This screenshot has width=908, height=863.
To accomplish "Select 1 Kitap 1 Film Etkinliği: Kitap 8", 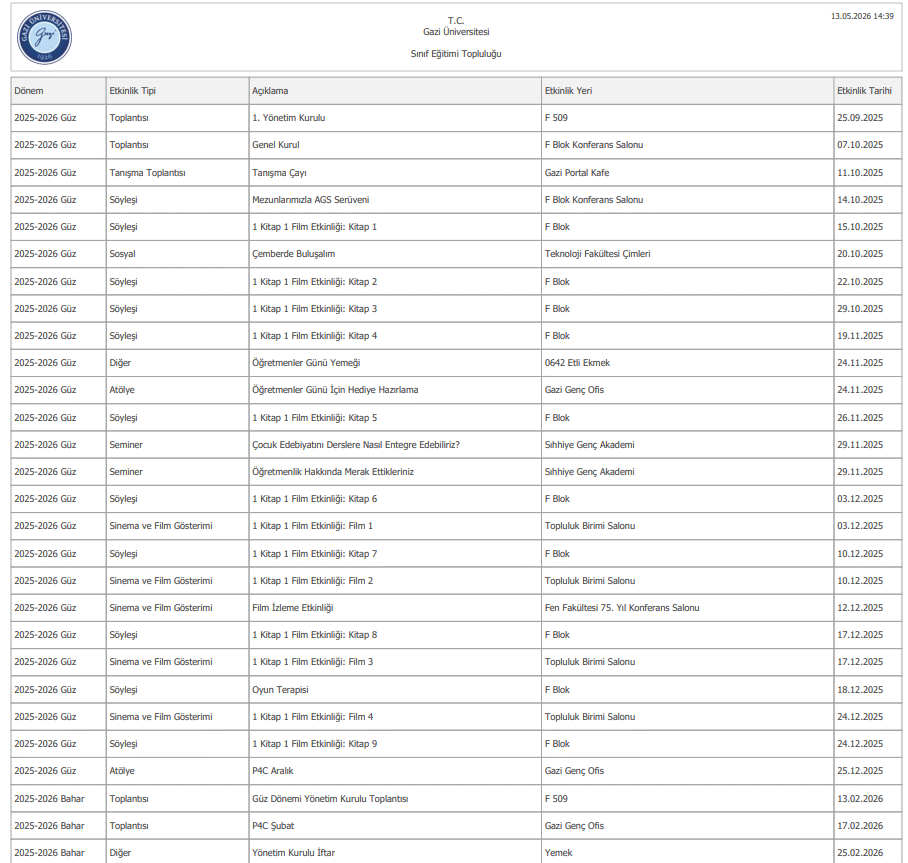I will coord(395,635).
